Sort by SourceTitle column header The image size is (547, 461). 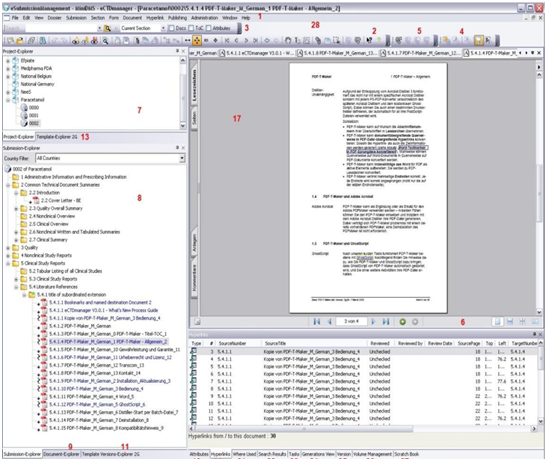tap(275, 343)
